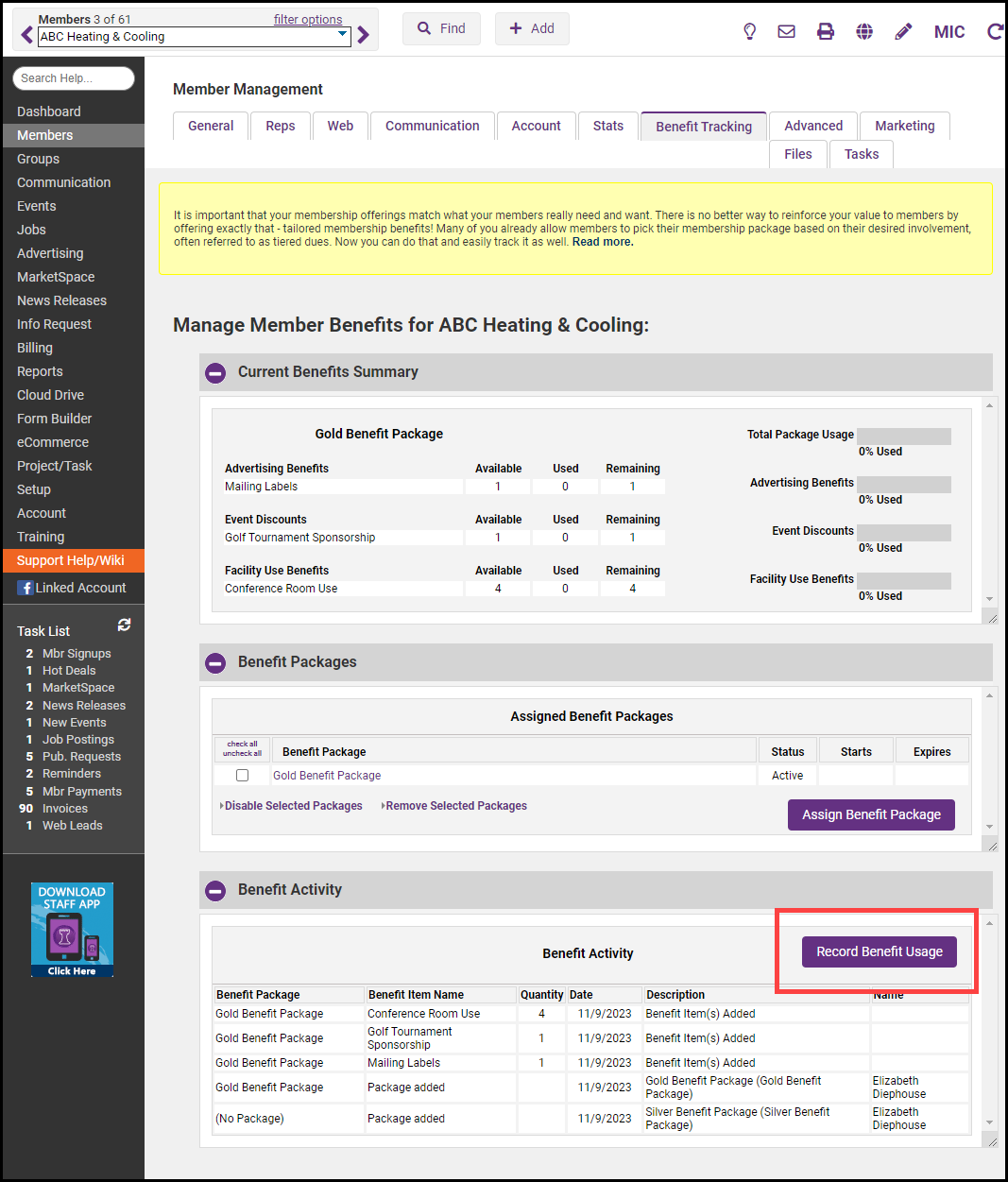Click the Search Help input field

click(74, 78)
